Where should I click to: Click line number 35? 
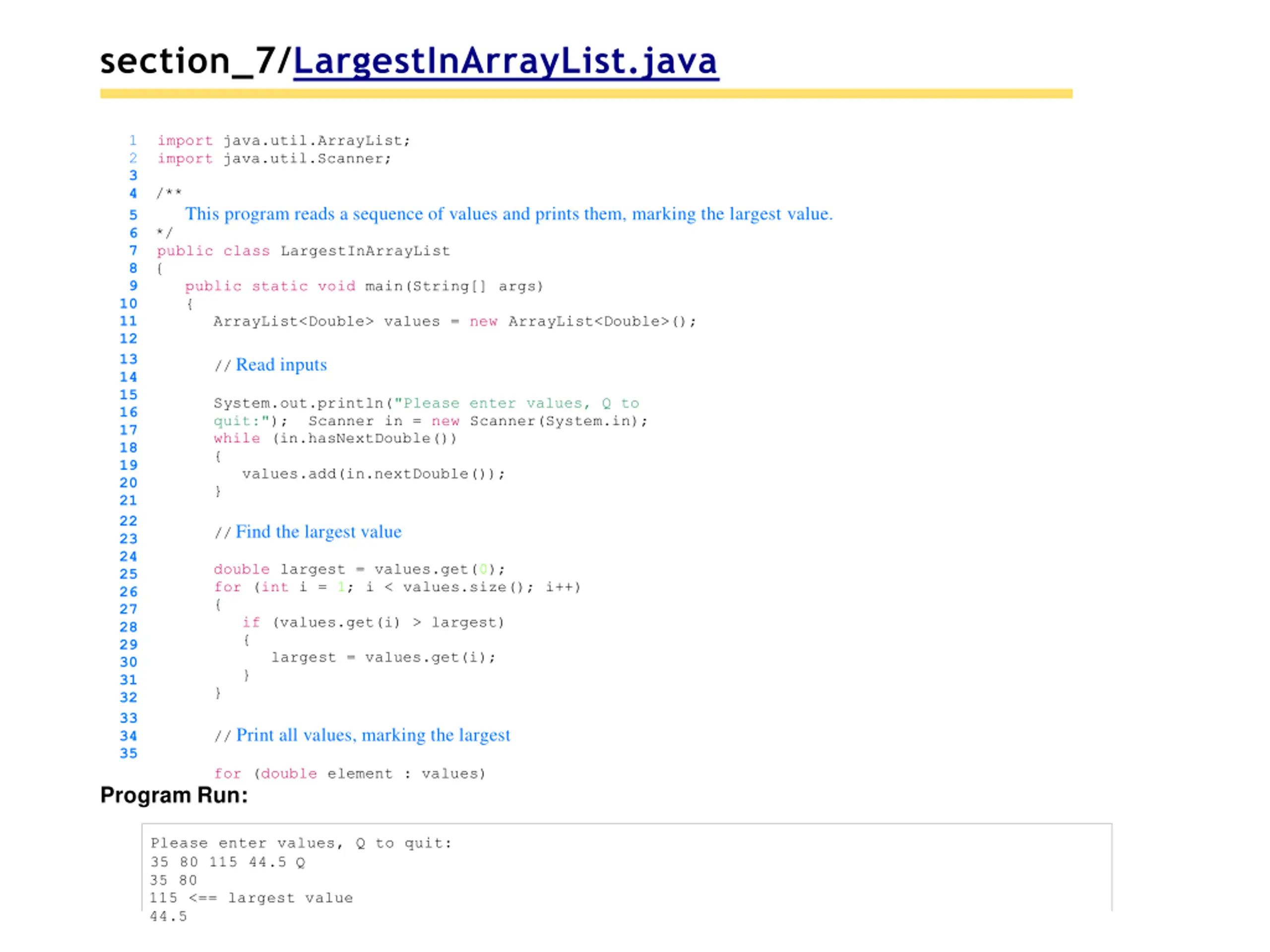(128, 754)
